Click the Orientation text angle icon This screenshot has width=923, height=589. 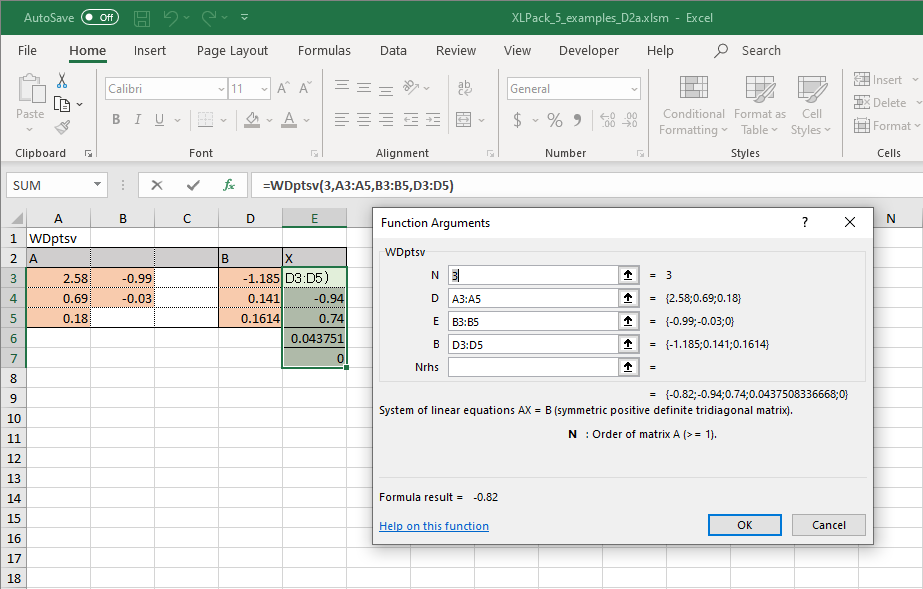pos(410,88)
